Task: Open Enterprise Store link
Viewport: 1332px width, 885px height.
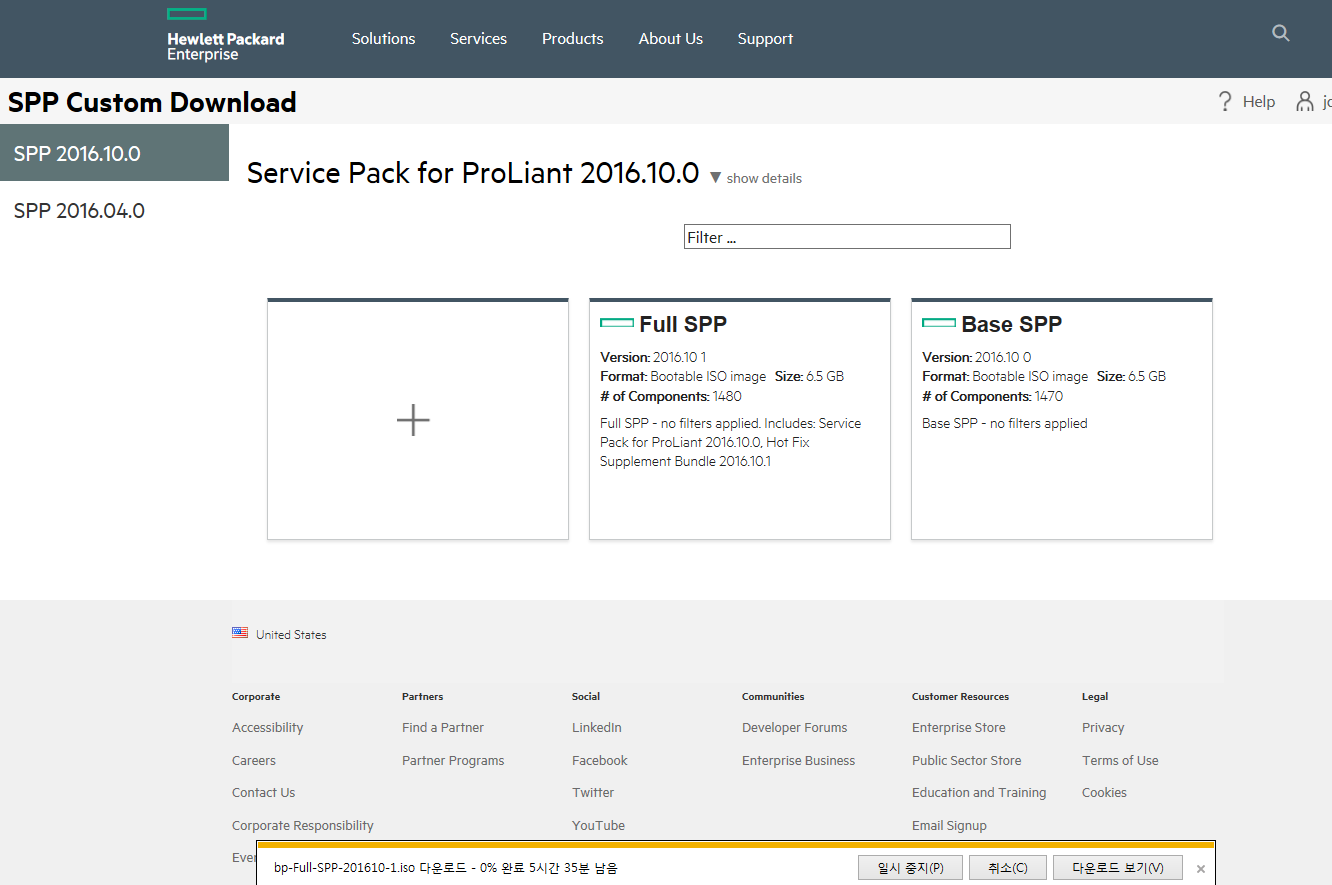Action: (959, 728)
